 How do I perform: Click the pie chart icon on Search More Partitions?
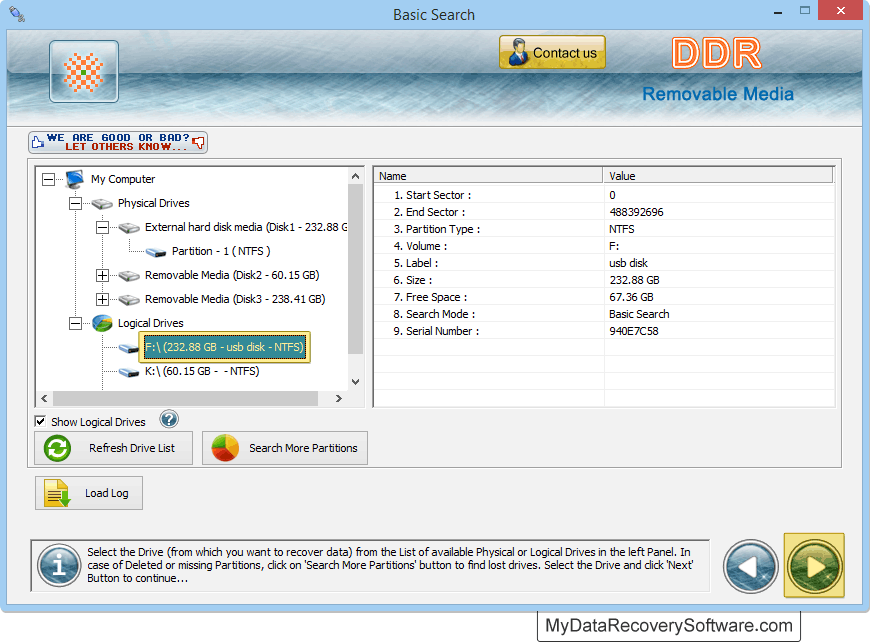coord(226,448)
